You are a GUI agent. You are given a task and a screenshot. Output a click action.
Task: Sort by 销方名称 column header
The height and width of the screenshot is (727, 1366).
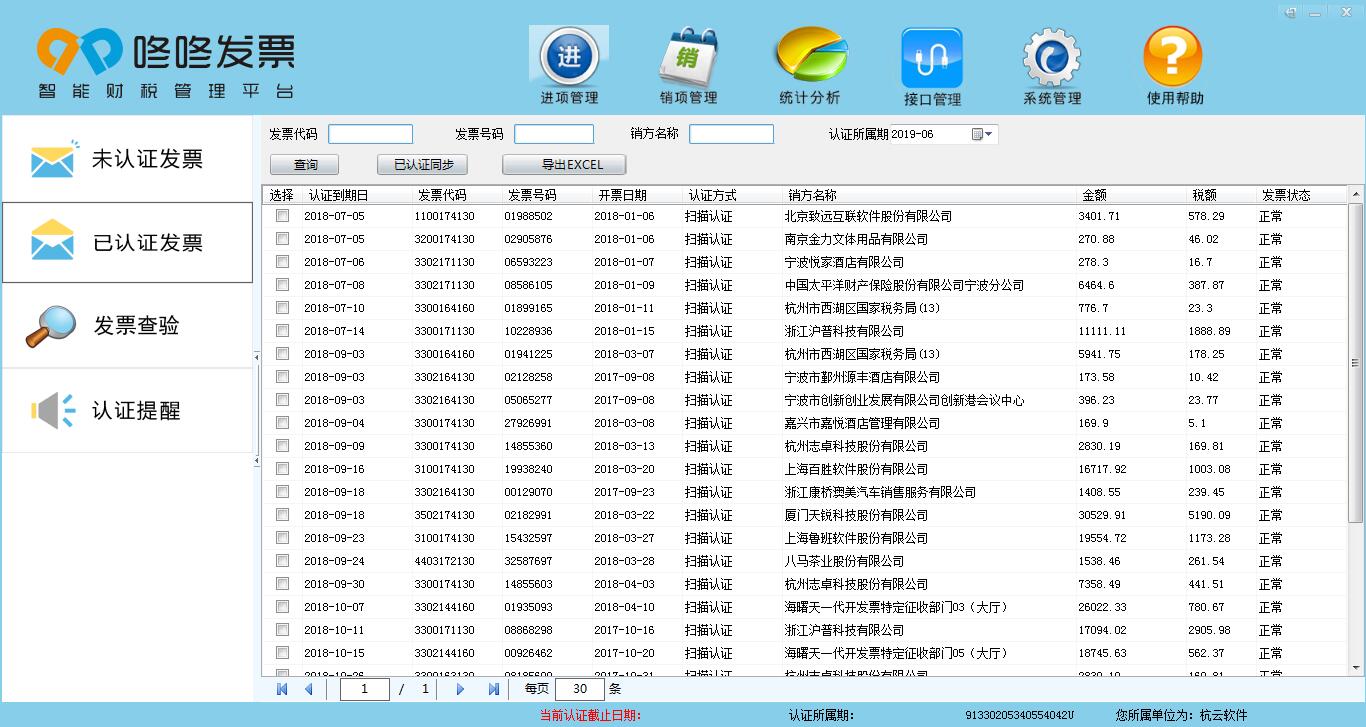pyautogui.click(x=812, y=195)
